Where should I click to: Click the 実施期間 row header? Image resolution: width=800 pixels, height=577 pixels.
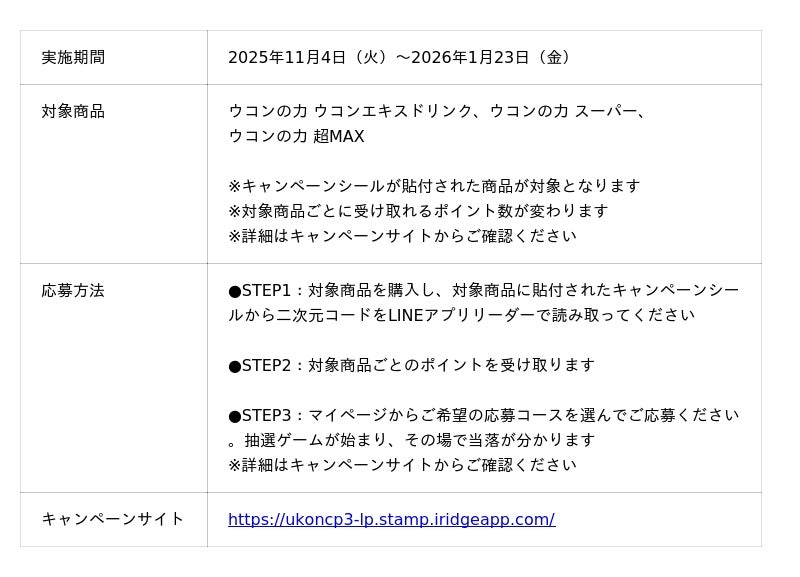[x=73, y=58]
